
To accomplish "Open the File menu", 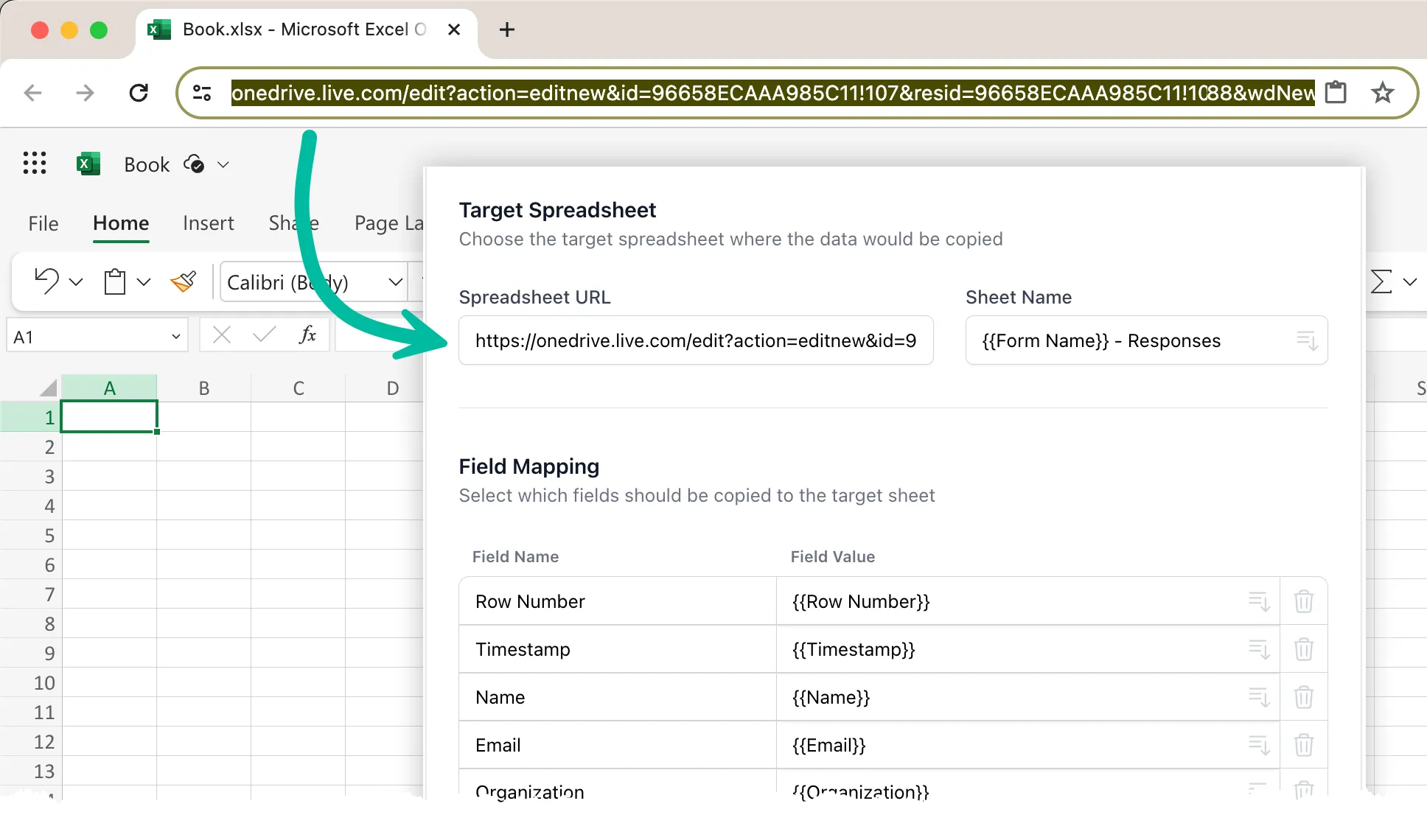I will 43,223.
